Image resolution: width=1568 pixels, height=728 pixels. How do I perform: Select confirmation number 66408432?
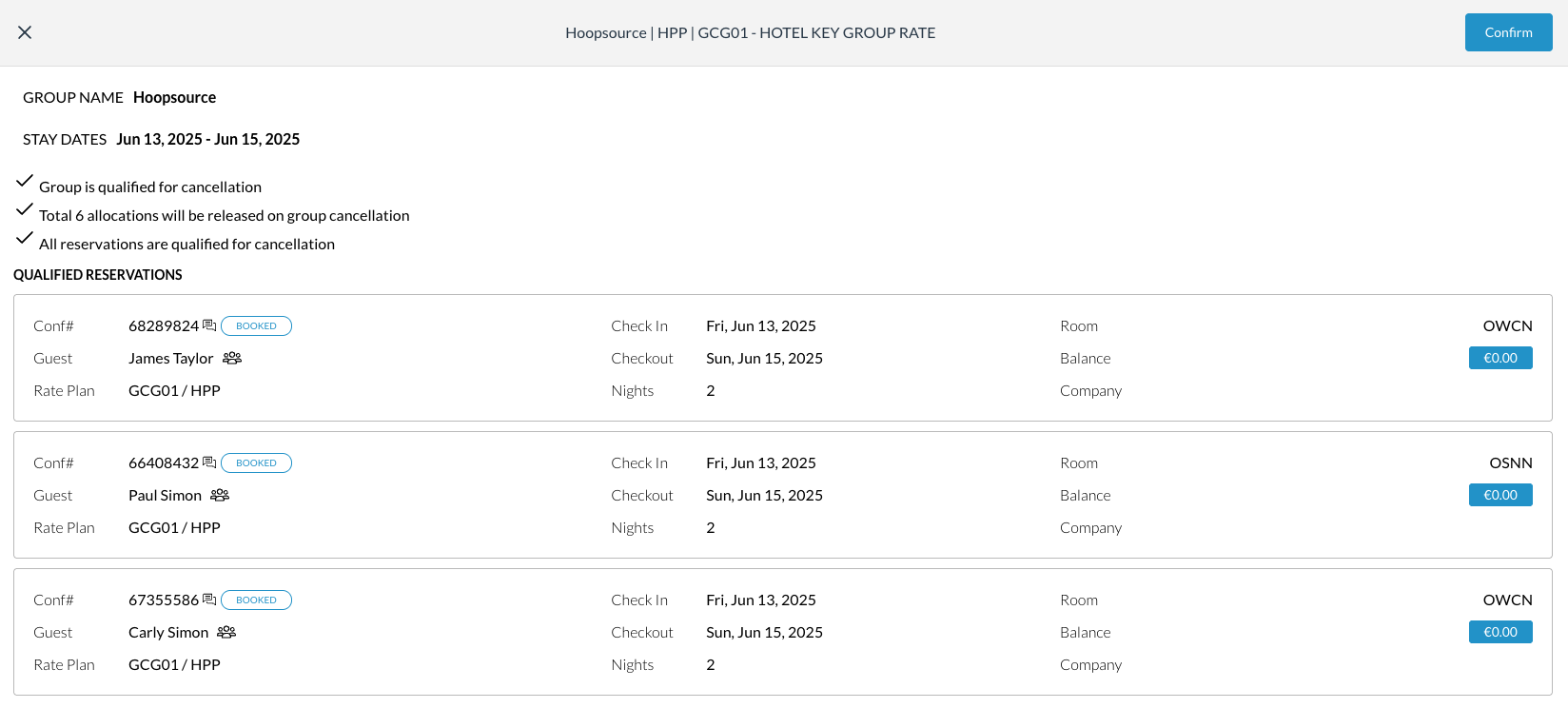tap(164, 462)
